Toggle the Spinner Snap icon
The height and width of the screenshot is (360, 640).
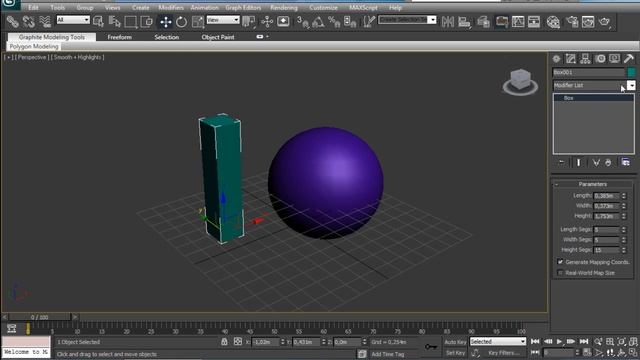click(x=350, y=22)
